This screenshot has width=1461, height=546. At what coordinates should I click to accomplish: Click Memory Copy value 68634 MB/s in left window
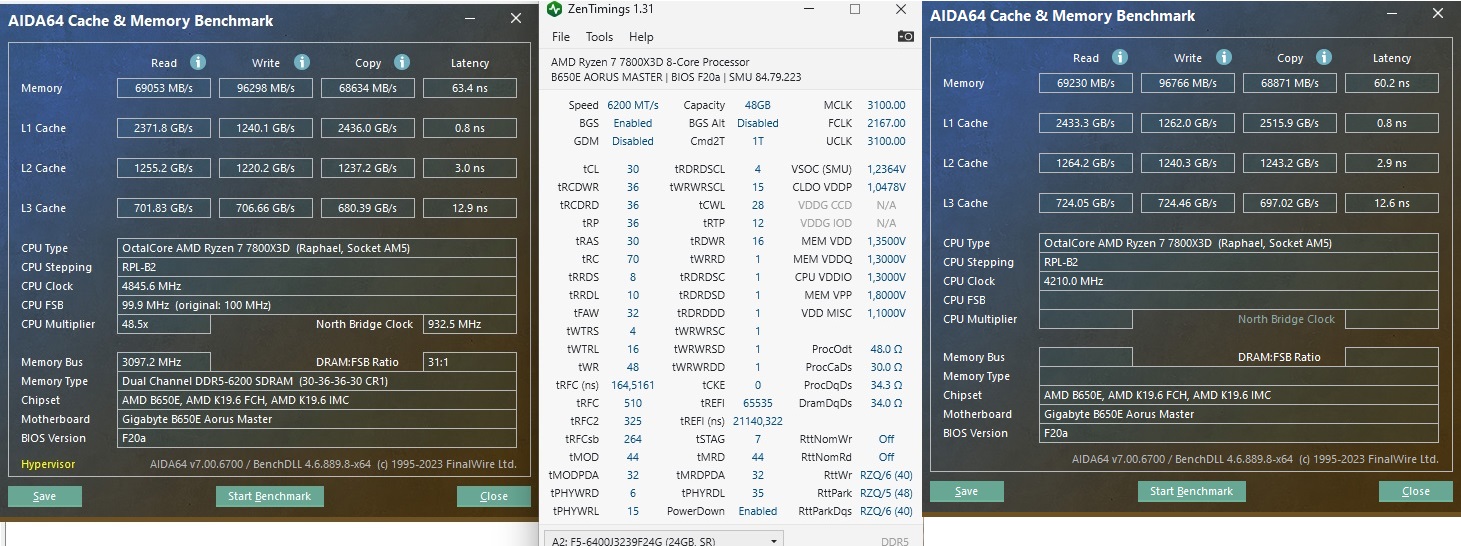click(368, 88)
